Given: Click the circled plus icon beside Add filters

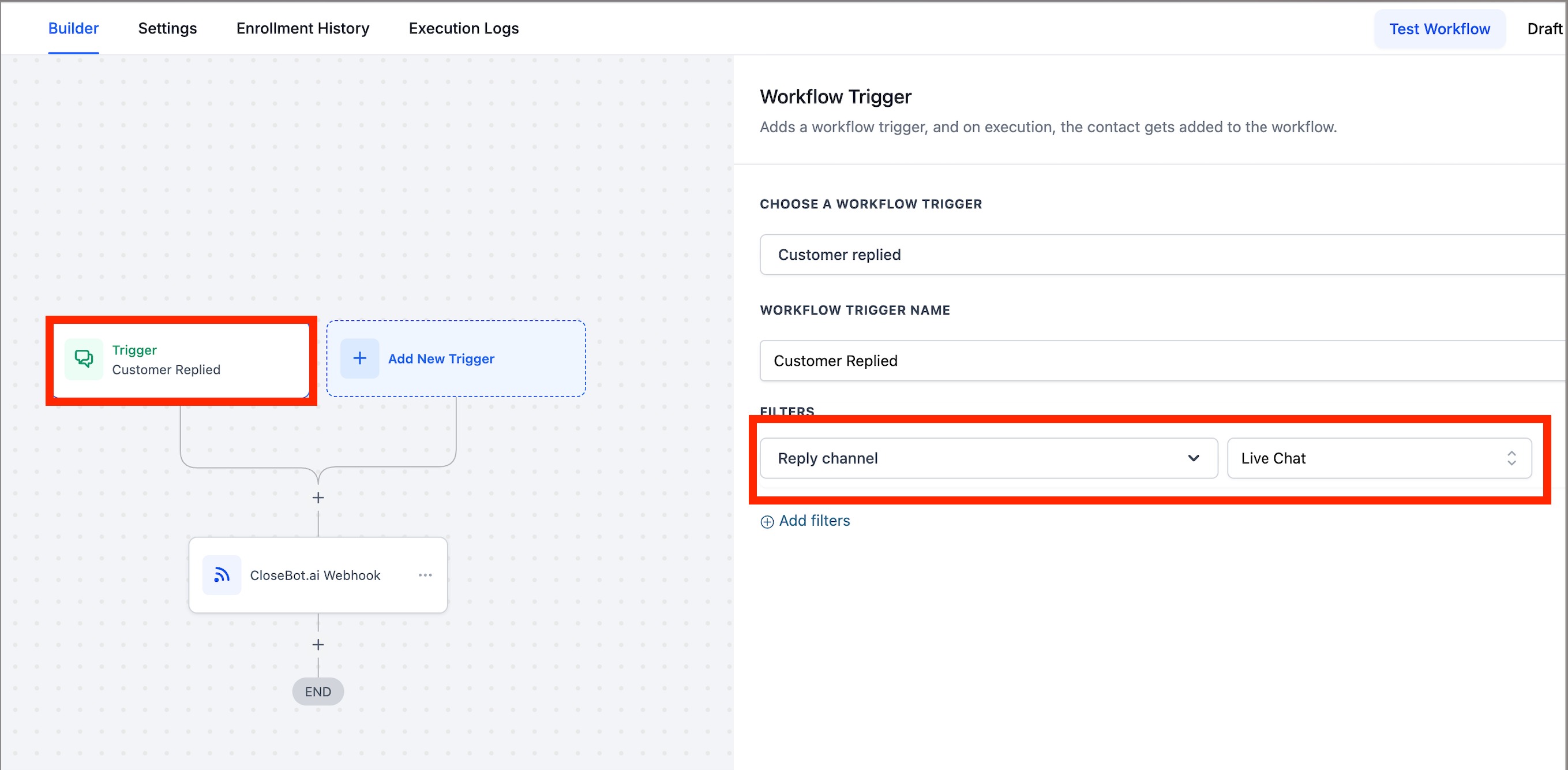Looking at the screenshot, I should pyautogui.click(x=767, y=521).
